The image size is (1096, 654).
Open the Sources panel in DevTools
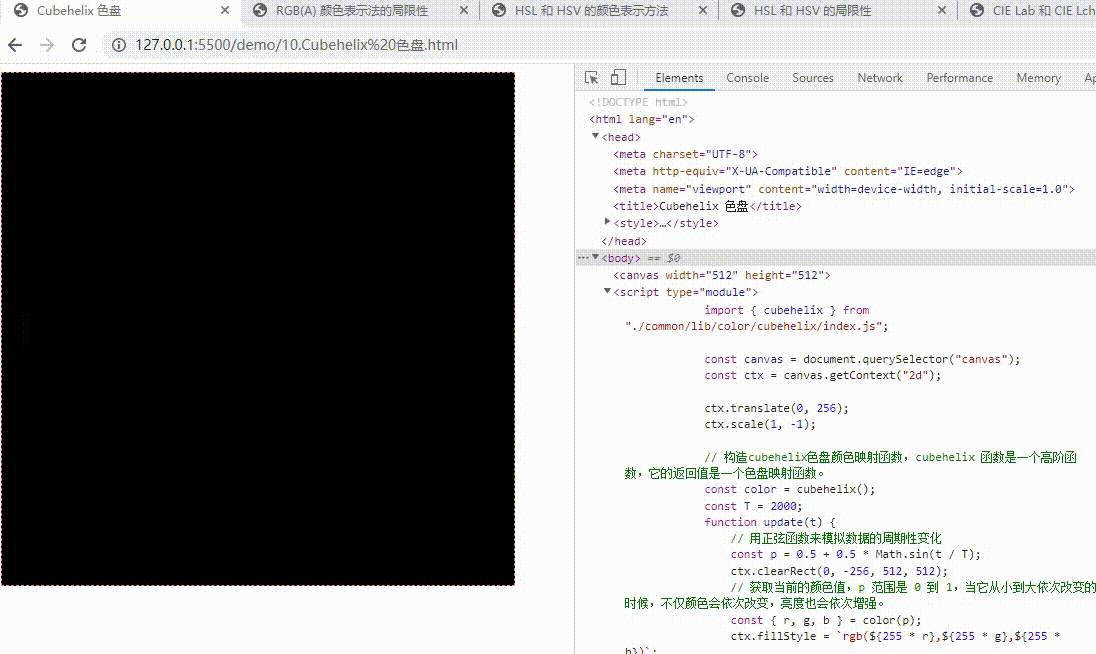812,78
